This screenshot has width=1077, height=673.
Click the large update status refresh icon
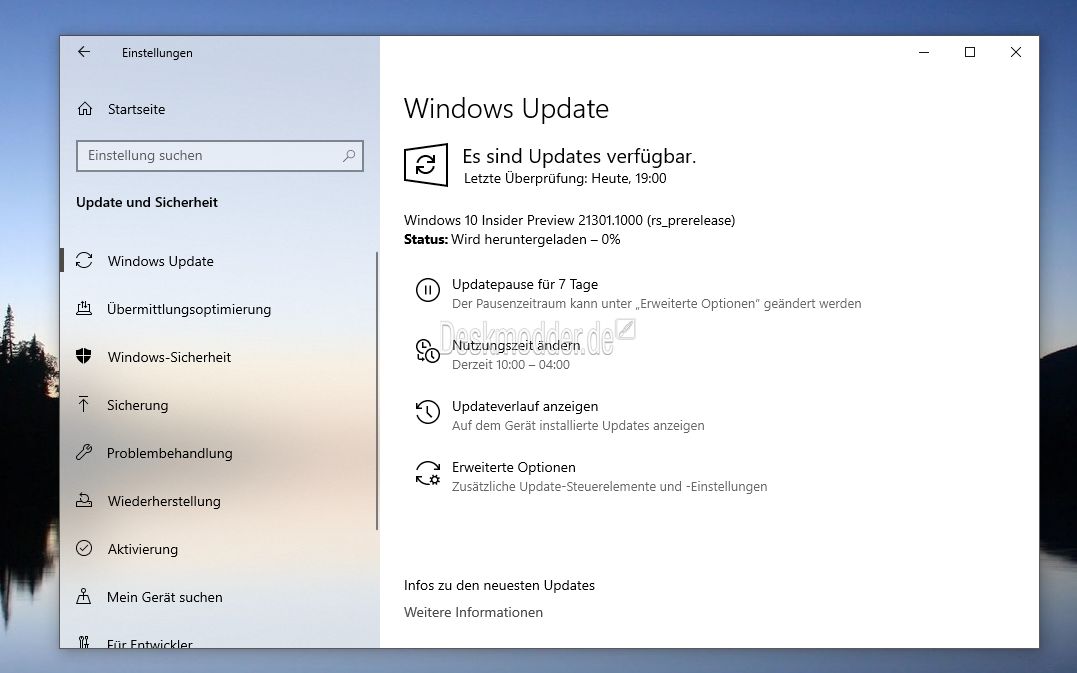coord(426,165)
